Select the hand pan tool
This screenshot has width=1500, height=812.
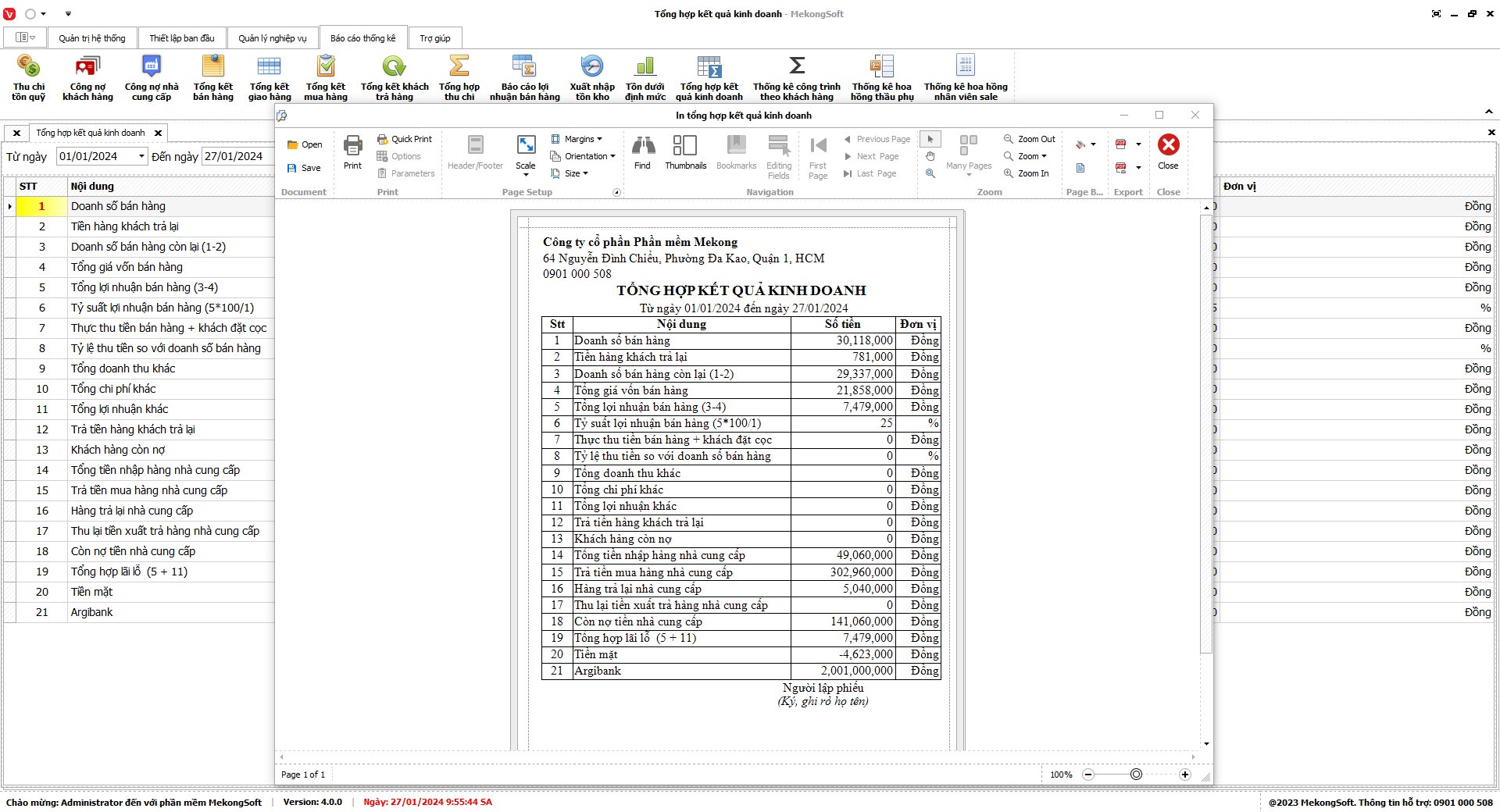(x=930, y=156)
